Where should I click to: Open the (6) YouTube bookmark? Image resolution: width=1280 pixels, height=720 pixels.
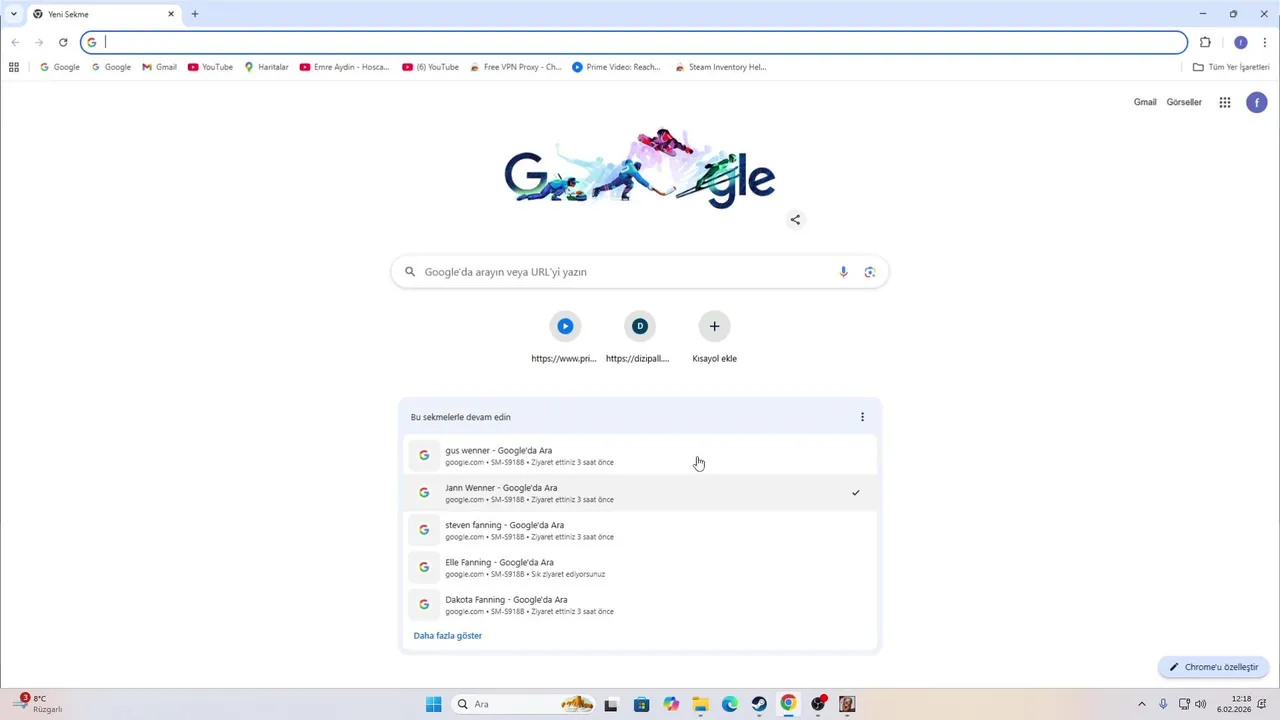click(430, 67)
